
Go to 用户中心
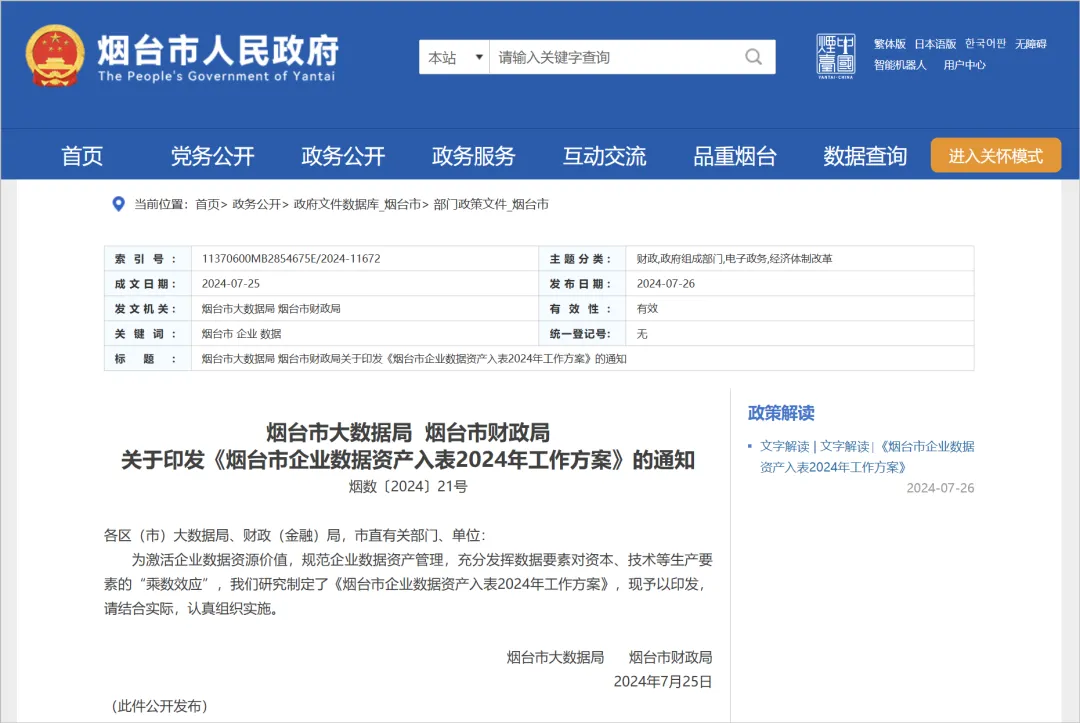(964, 65)
